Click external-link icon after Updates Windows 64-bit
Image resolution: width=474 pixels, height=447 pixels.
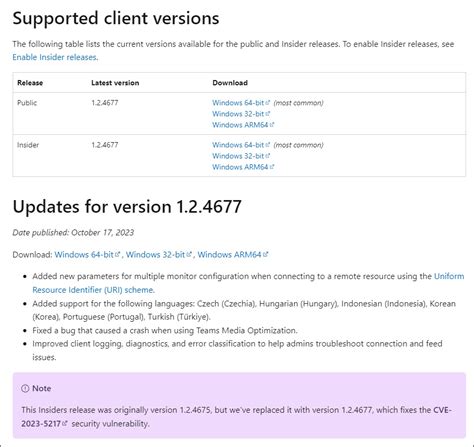(117, 254)
